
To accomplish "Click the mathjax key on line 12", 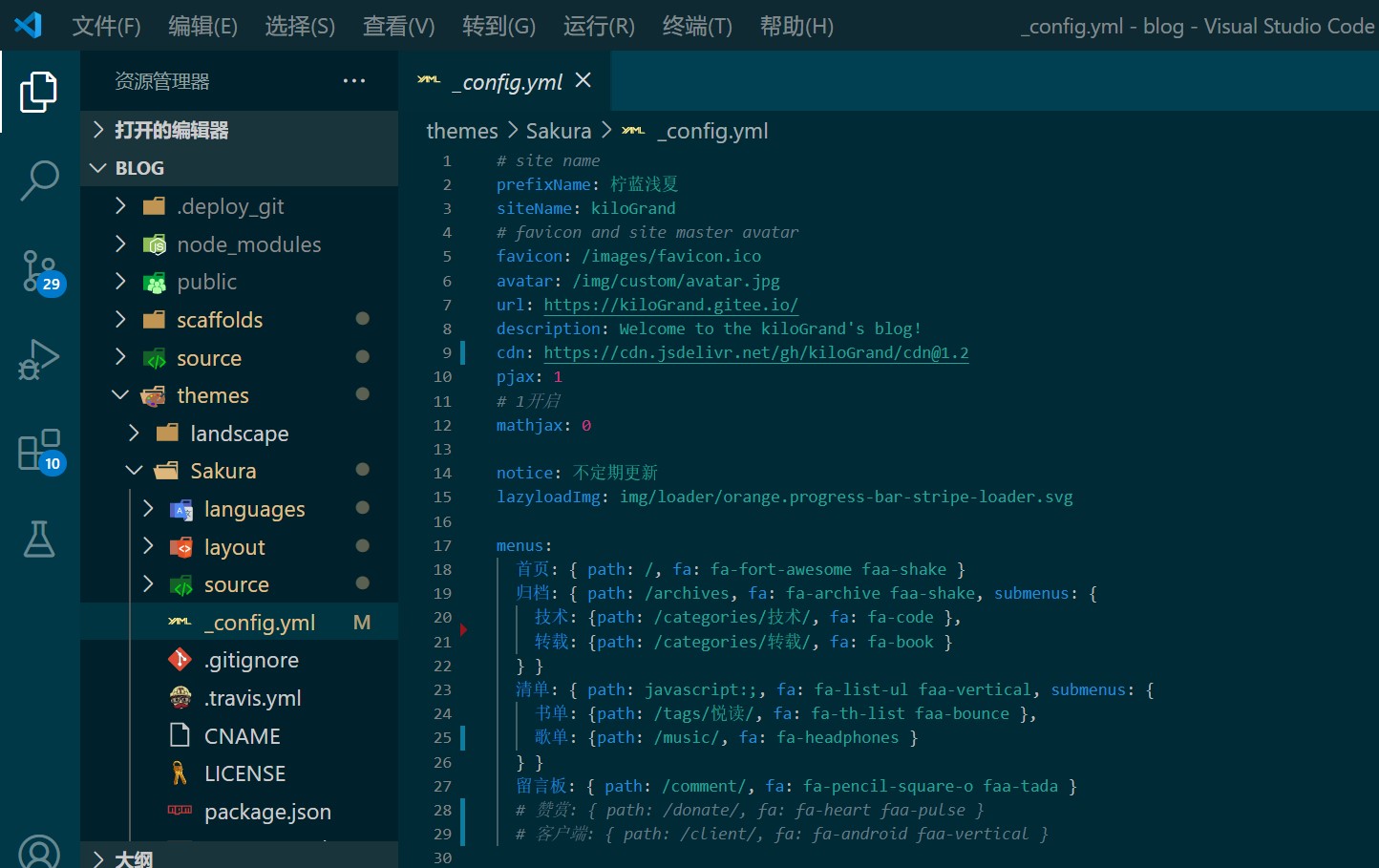I will 529,425.
